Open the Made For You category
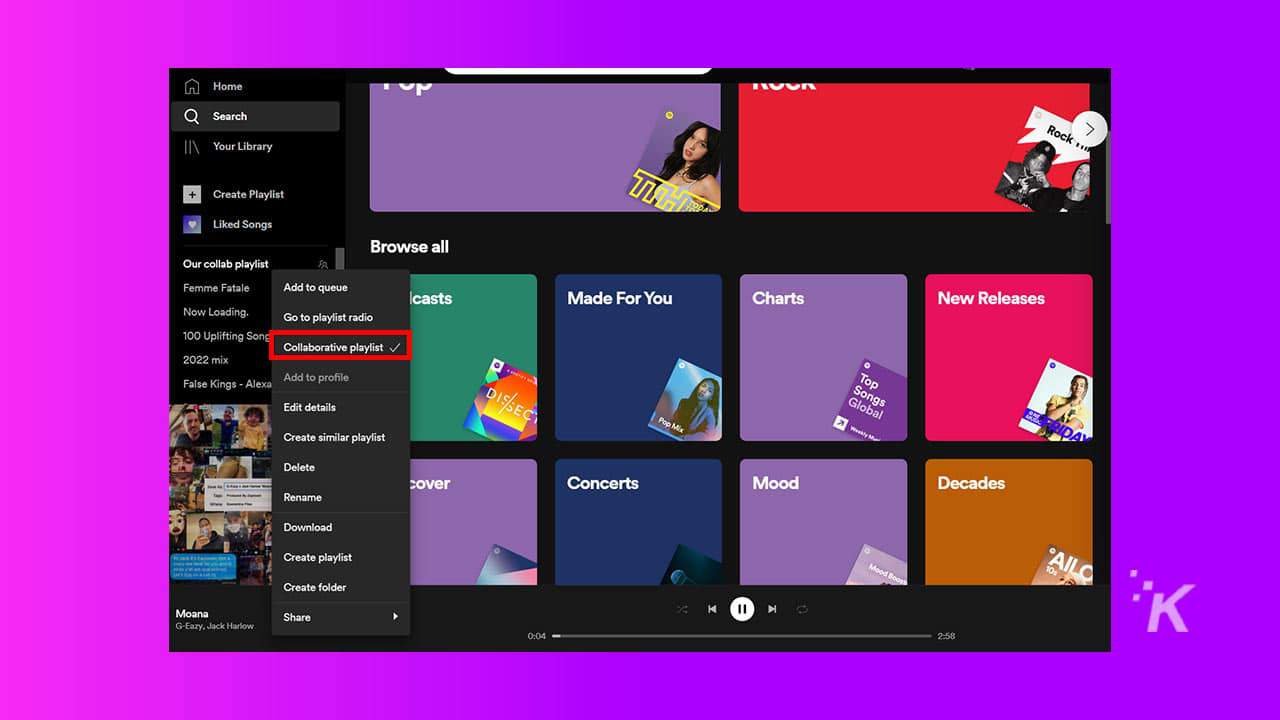 coord(638,356)
